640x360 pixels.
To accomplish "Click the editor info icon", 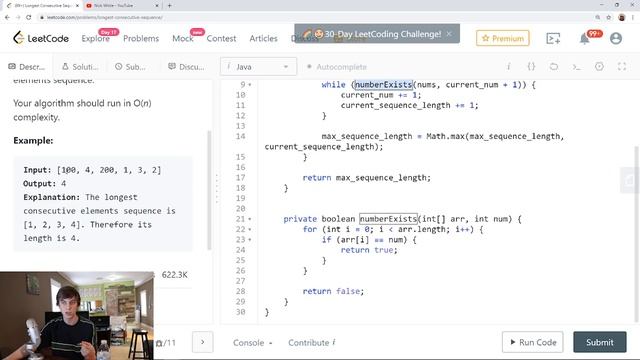I will point(509,67).
